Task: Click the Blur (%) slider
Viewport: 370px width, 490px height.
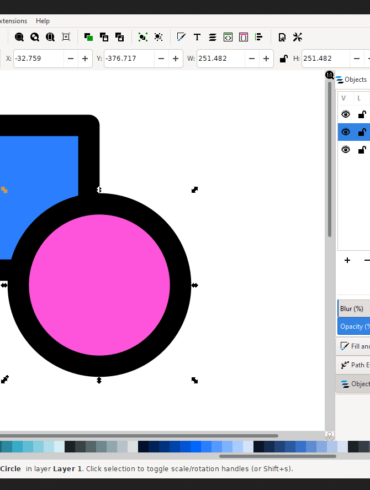Action: coord(354,308)
